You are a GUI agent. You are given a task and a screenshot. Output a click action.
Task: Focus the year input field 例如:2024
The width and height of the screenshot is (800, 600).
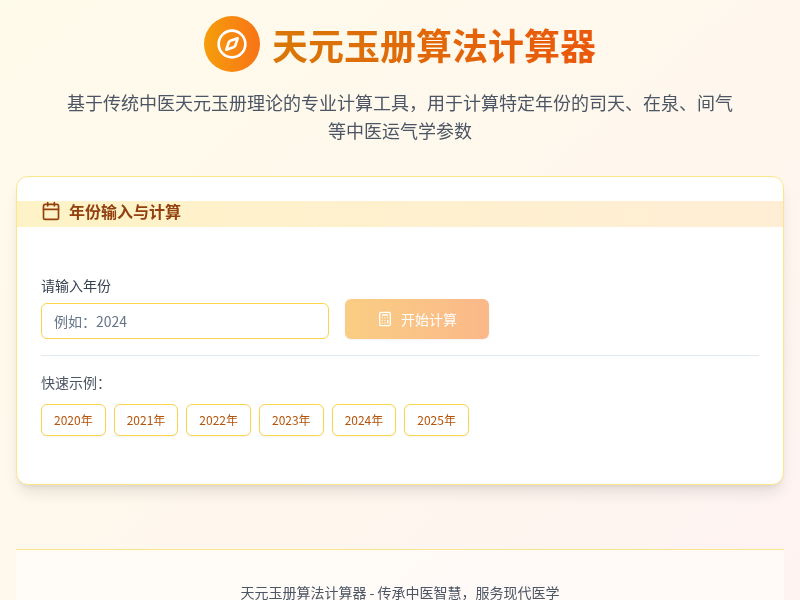pyautogui.click(x=185, y=321)
